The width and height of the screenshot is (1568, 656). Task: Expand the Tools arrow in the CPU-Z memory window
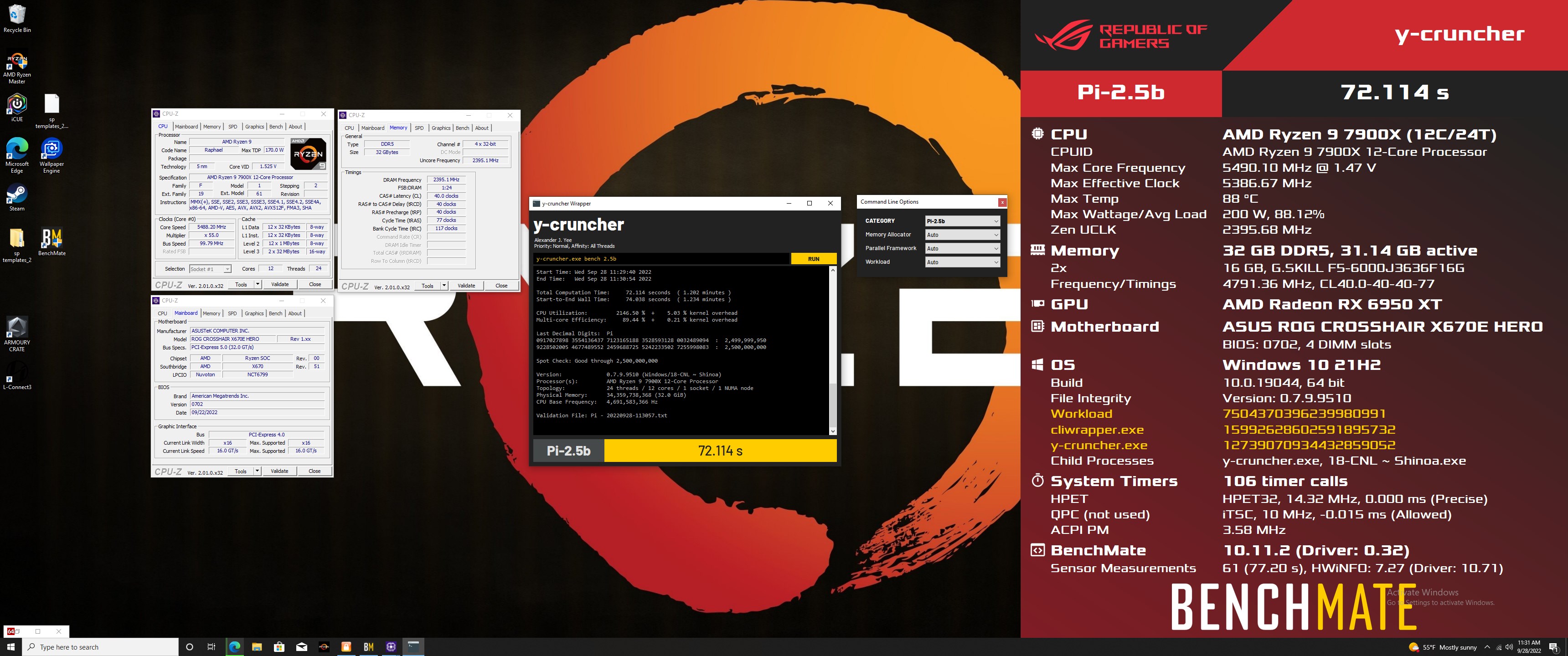click(x=444, y=285)
